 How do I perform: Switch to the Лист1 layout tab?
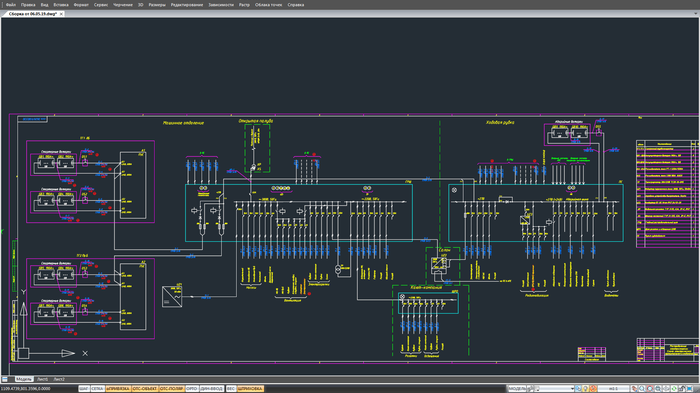42,379
